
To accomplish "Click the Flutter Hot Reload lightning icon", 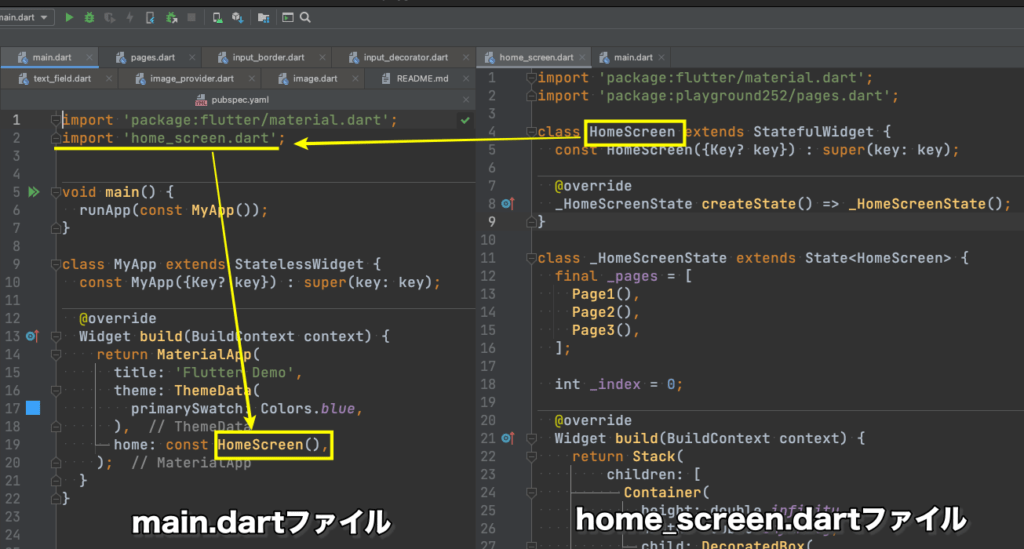I will [130, 18].
